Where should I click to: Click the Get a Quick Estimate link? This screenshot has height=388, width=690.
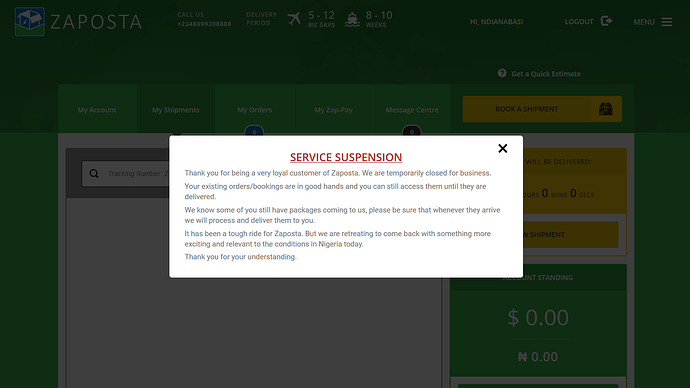pyautogui.click(x=546, y=74)
